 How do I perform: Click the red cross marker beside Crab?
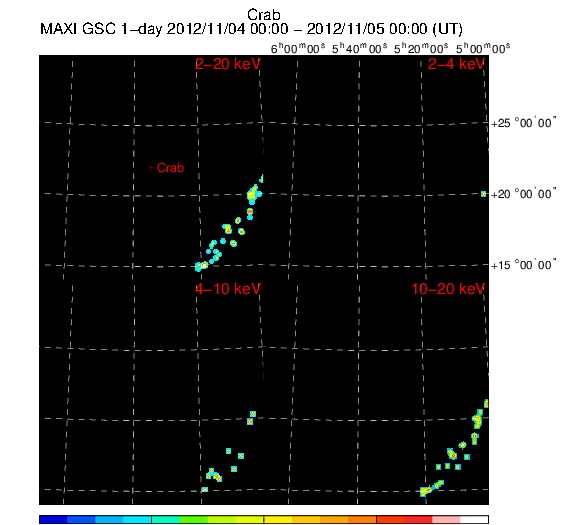coord(152,168)
